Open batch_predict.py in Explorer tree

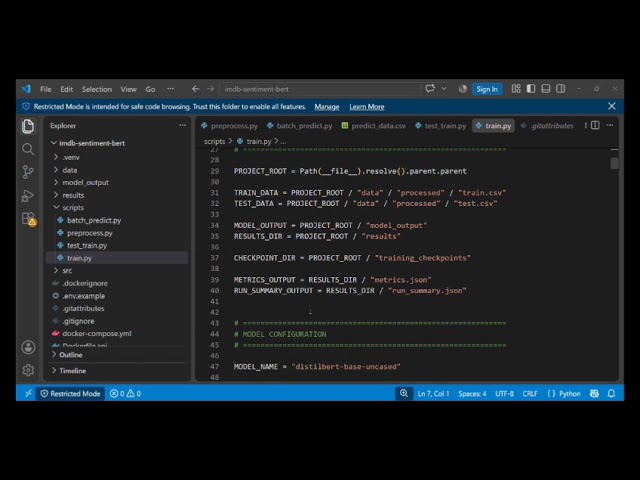[x=94, y=220]
